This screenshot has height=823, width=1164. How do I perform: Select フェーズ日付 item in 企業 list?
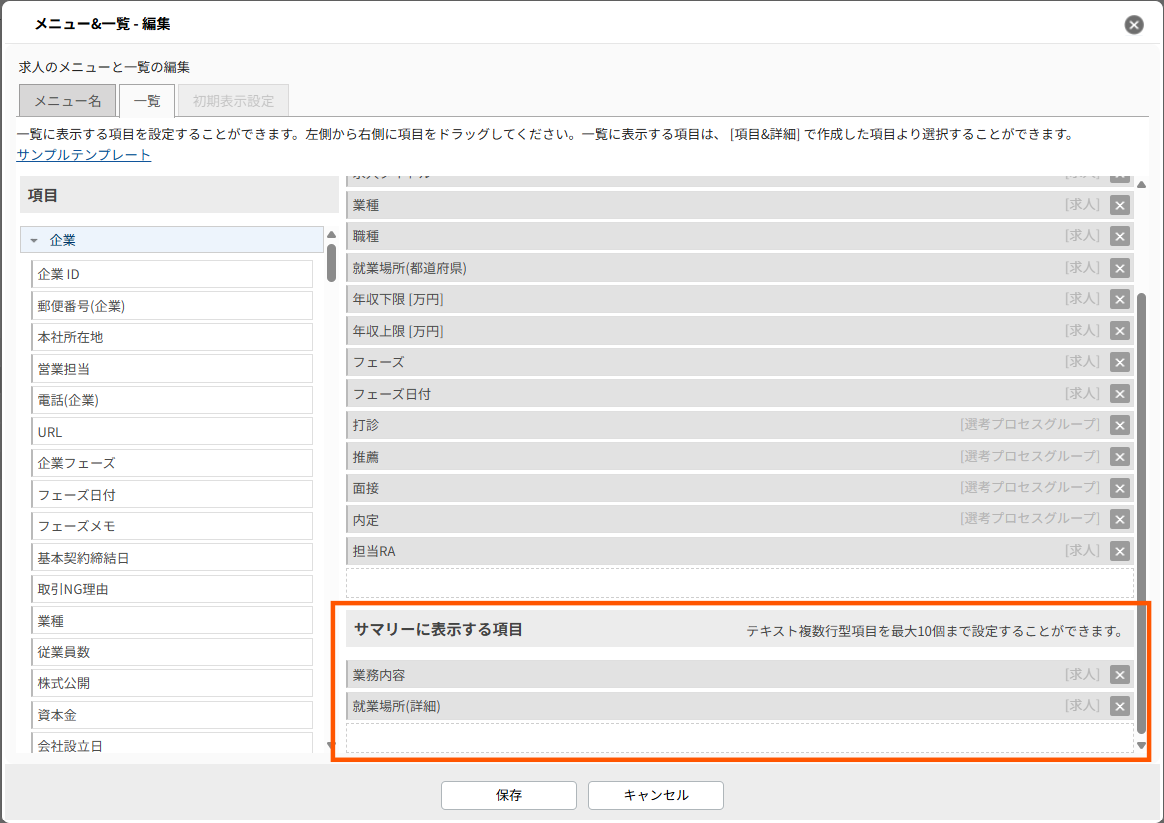click(172, 494)
